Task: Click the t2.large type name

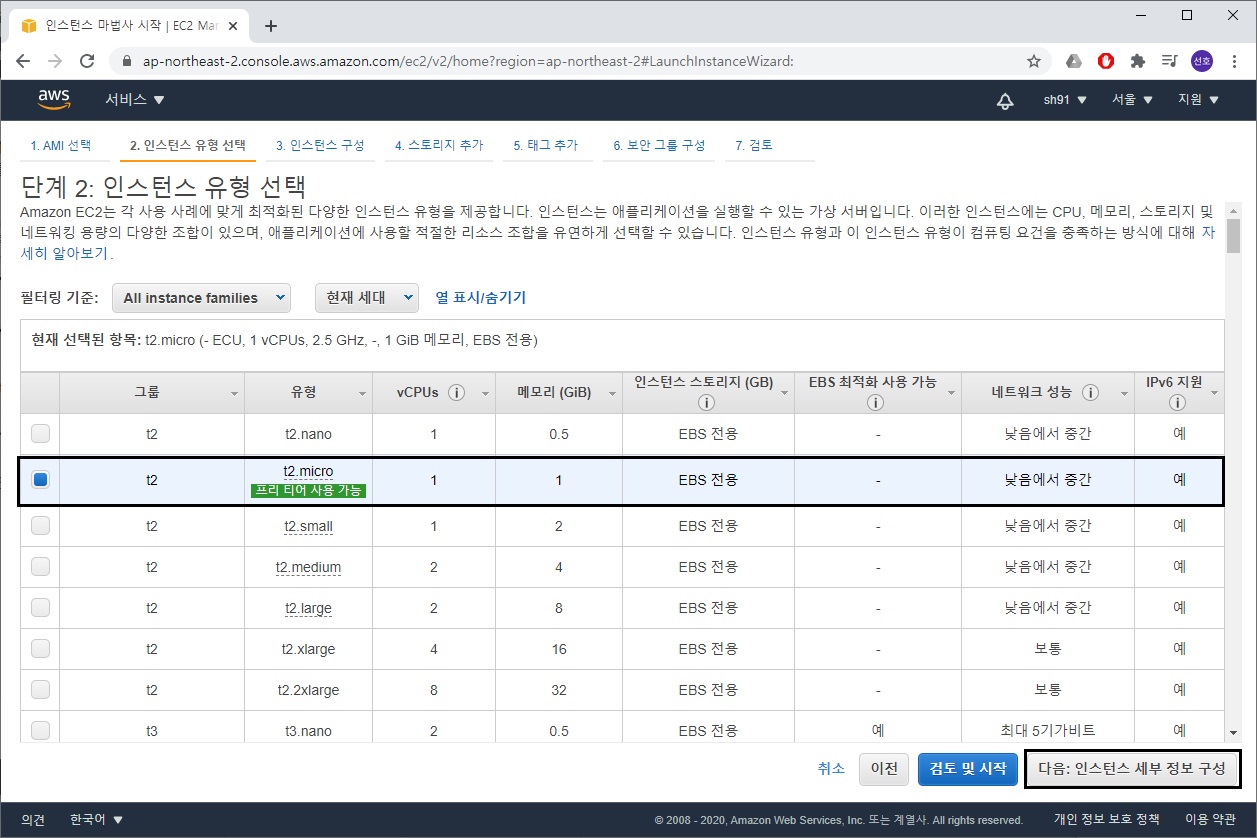Action: [x=308, y=608]
